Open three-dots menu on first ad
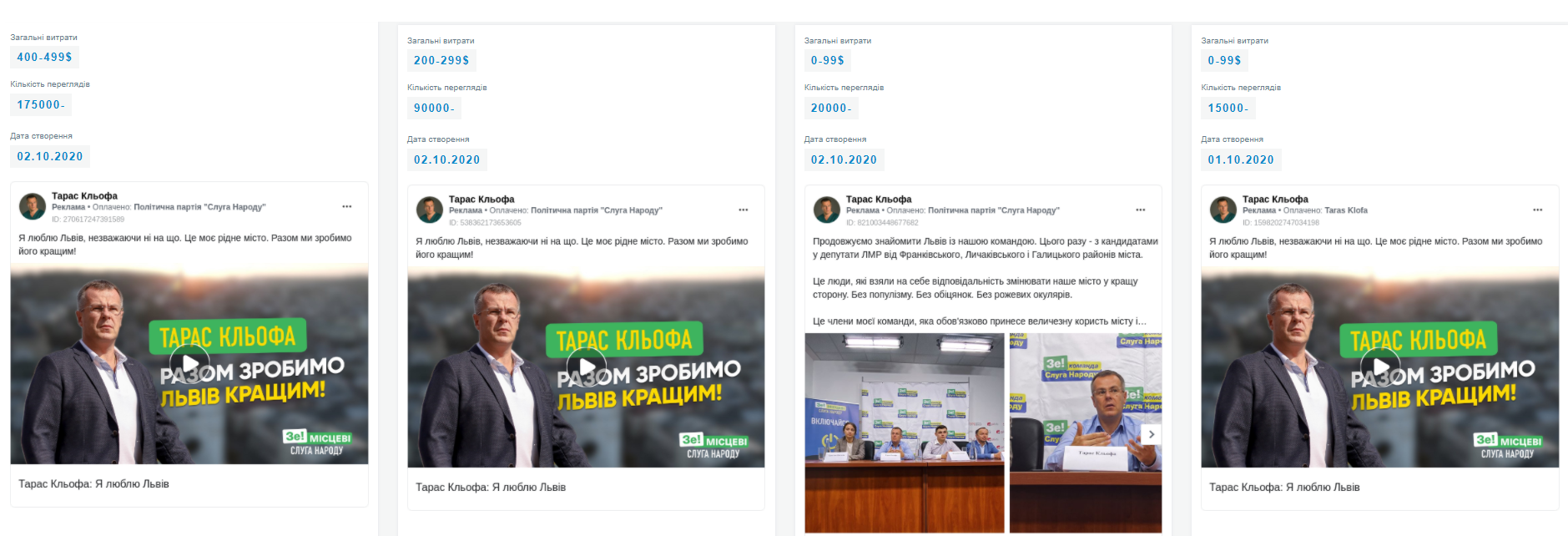Viewport: 1568px width, 536px height. tap(347, 206)
